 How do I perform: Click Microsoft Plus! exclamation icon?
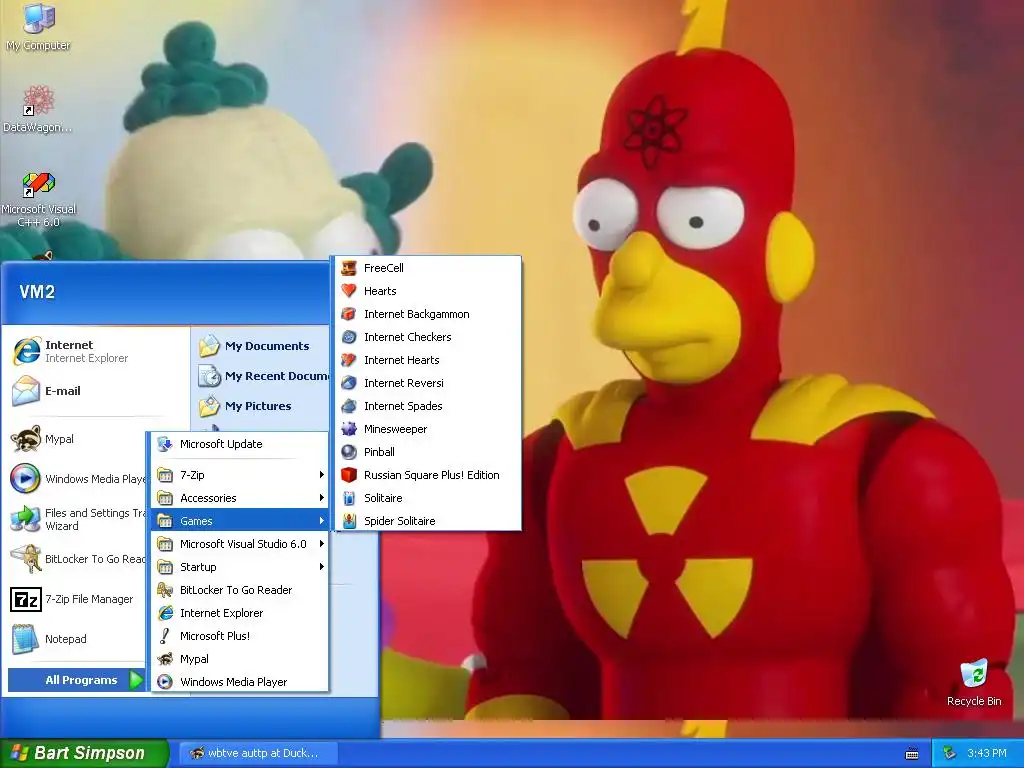click(165, 636)
